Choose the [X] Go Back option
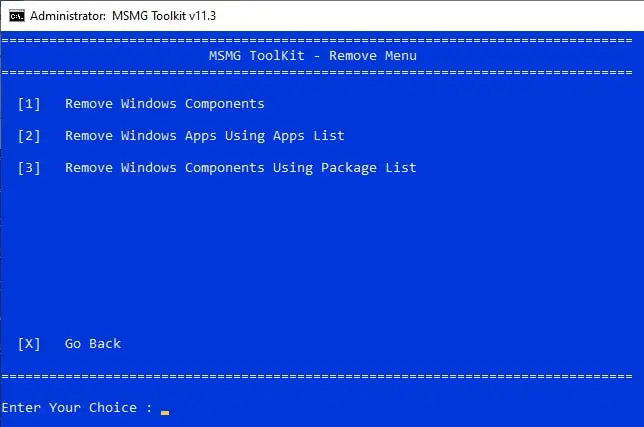The image size is (644, 427). pos(69,344)
